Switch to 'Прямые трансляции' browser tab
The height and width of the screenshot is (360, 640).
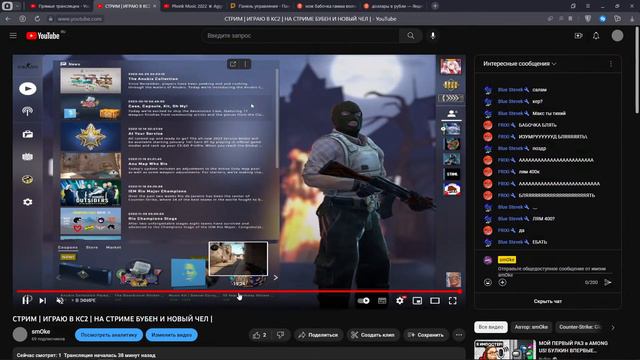pyautogui.click(x=60, y=6)
